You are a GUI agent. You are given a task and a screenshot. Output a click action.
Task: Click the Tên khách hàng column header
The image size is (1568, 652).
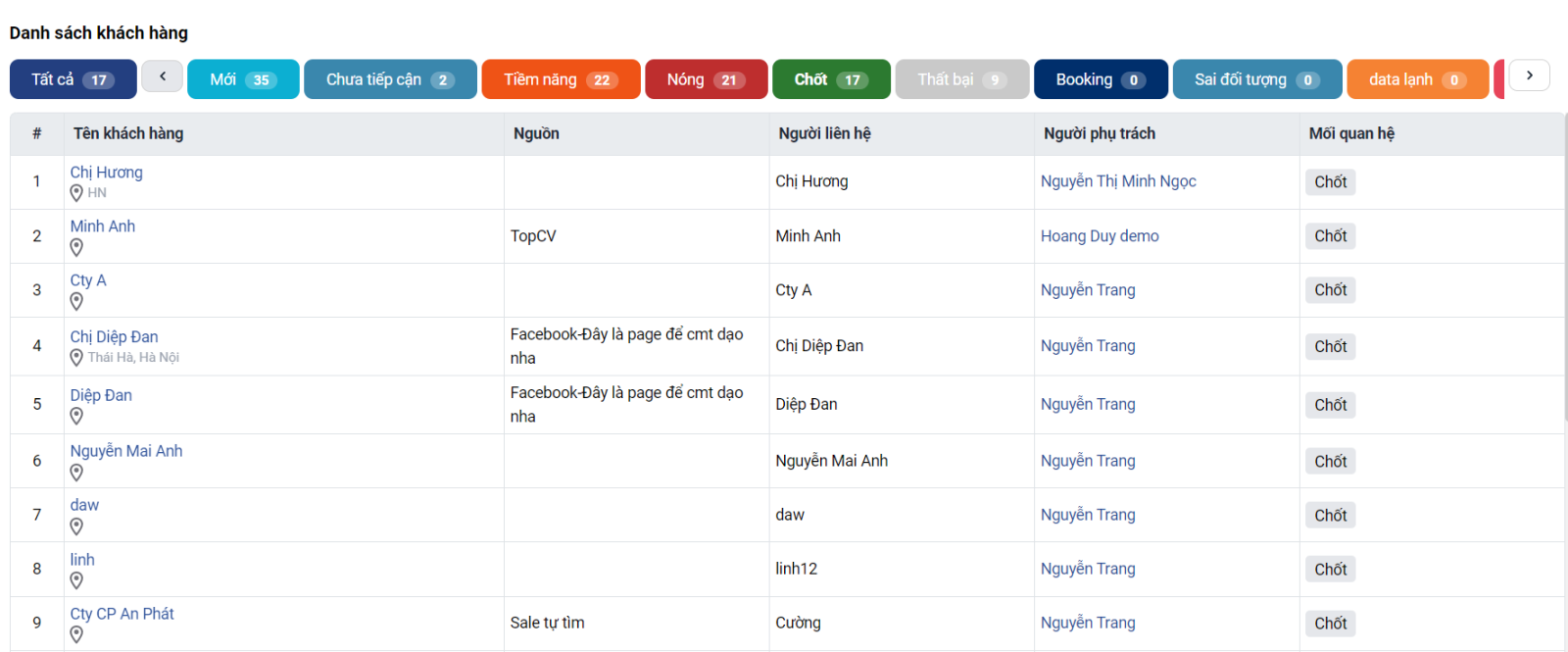128,133
